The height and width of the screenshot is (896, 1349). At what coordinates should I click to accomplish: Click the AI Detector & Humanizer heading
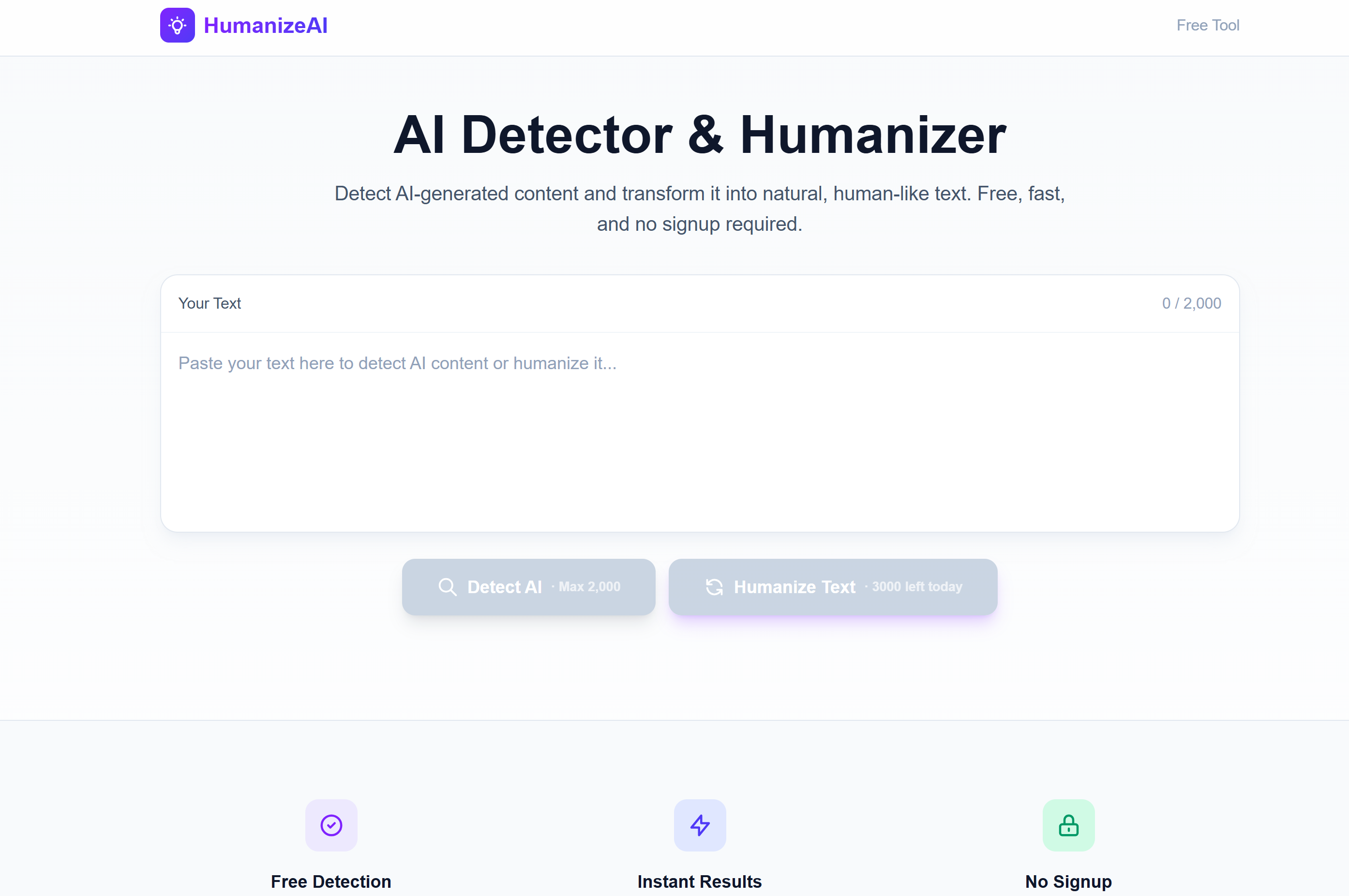[700, 135]
